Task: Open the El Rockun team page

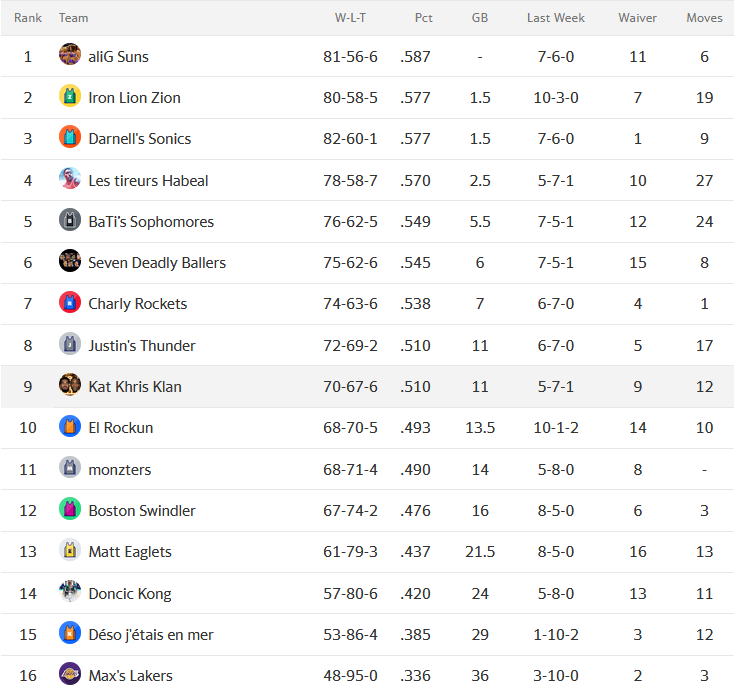Action: [x=121, y=428]
